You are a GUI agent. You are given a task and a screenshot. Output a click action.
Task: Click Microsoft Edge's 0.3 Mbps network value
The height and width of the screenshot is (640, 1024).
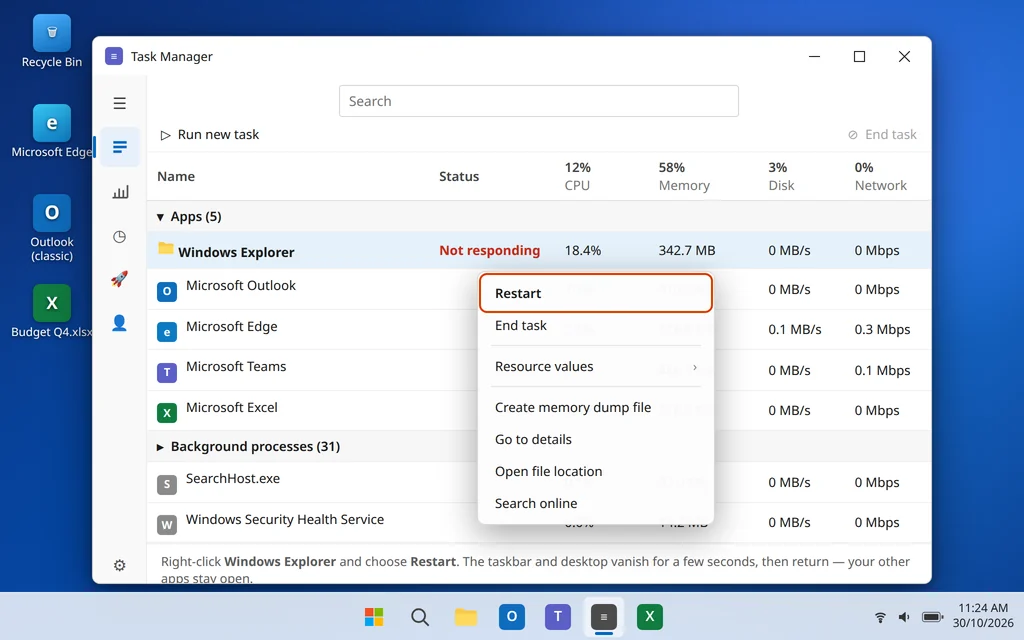882,330
